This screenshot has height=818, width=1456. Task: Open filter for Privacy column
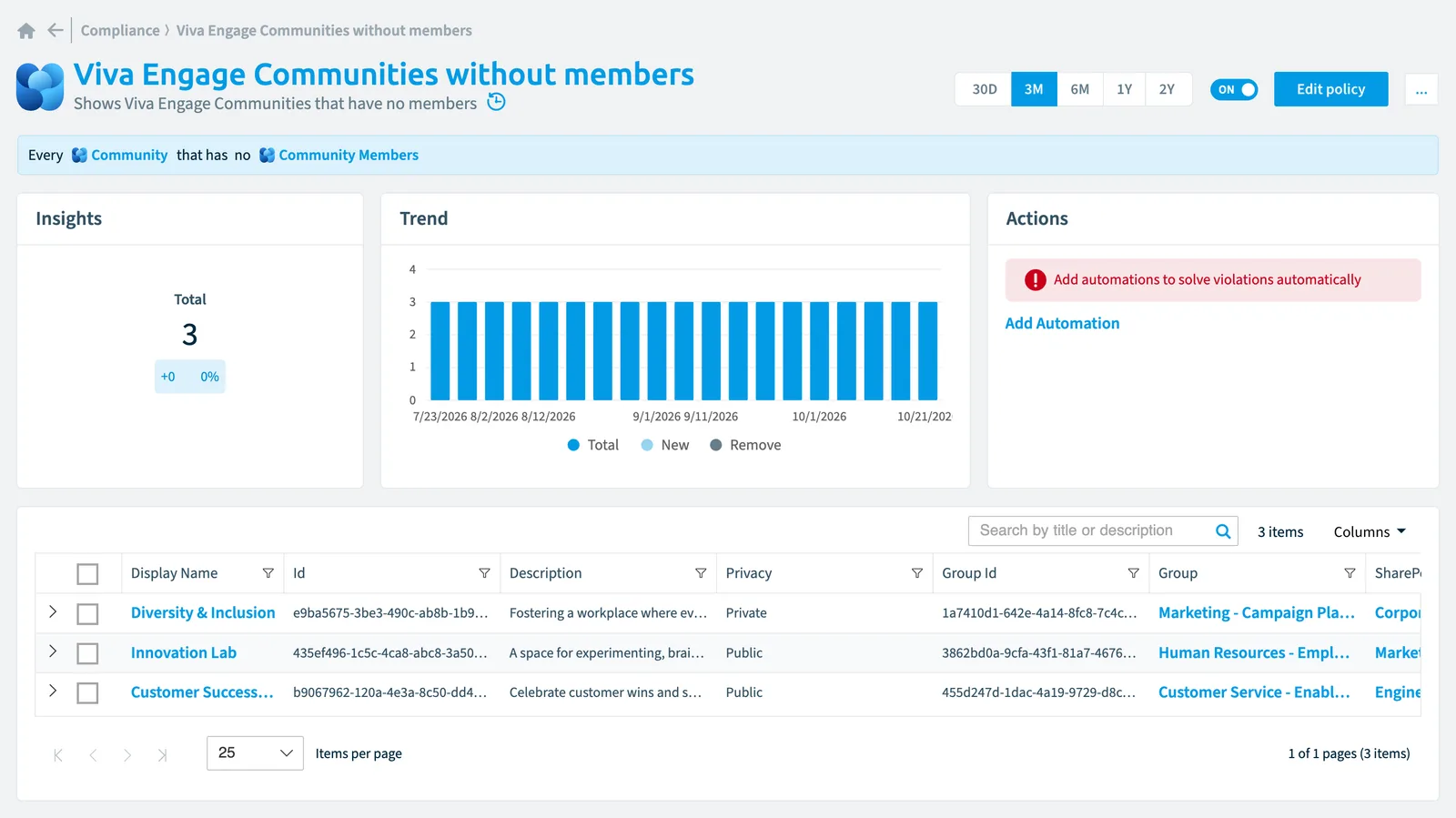tap(917, 573)
